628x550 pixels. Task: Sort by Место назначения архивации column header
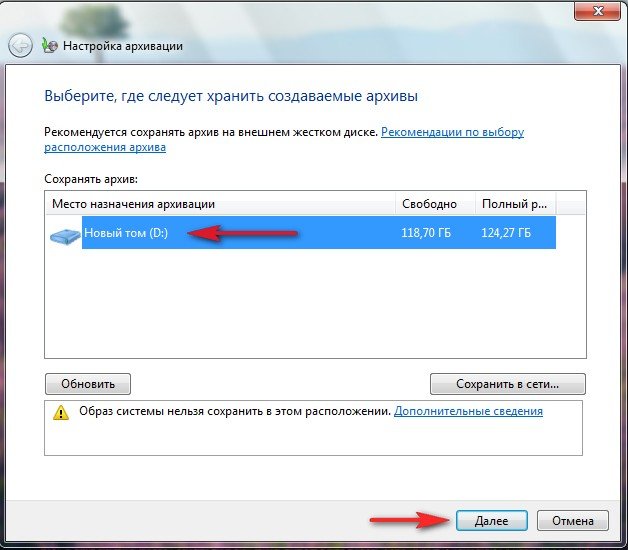tap(220, 204)
